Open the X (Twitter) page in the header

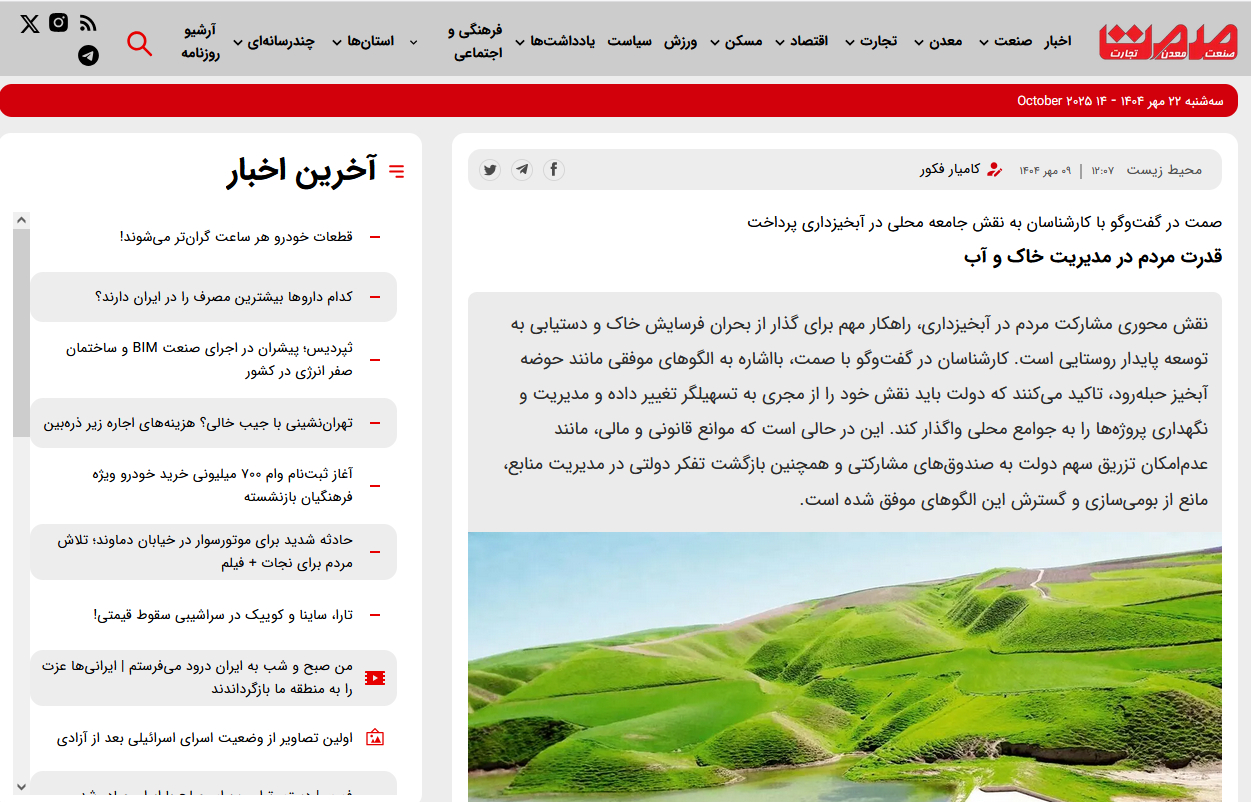pyautogui.click(x=30, y=24)
